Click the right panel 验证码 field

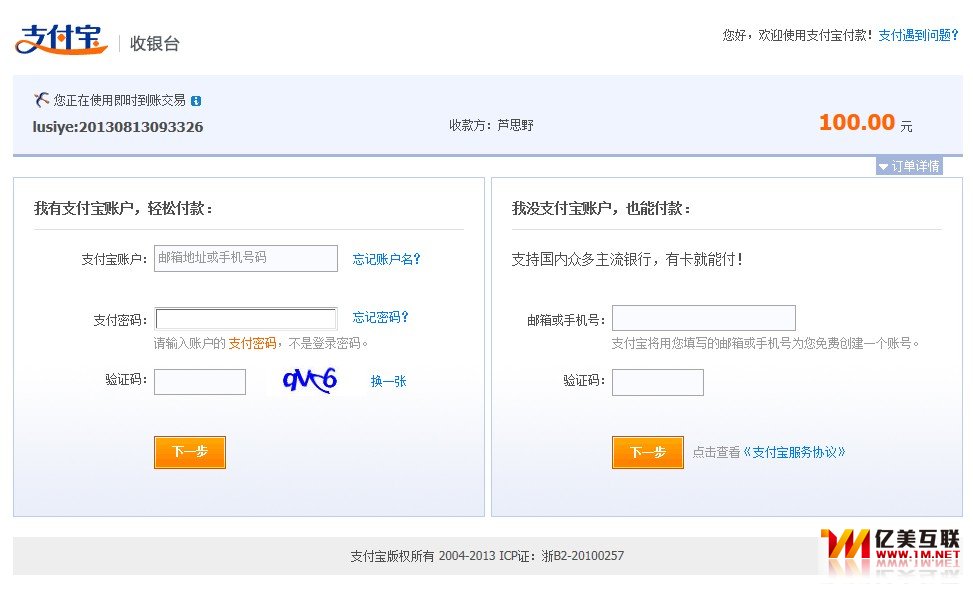(658, 382)
